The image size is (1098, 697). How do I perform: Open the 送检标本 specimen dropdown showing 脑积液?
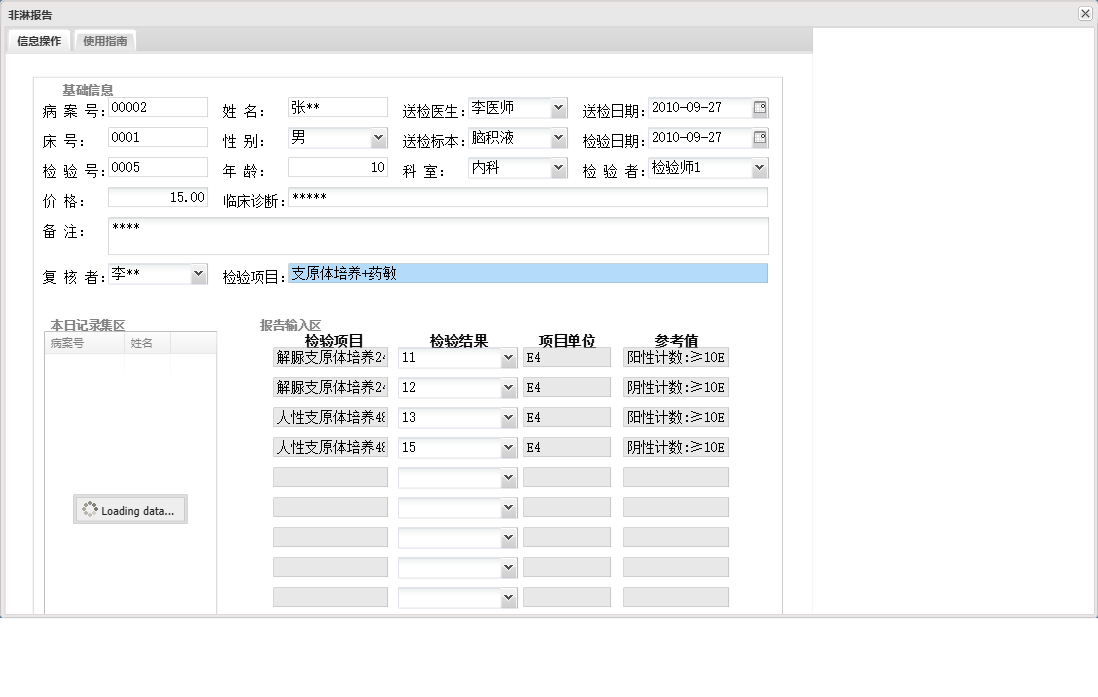tap(561, 137)
